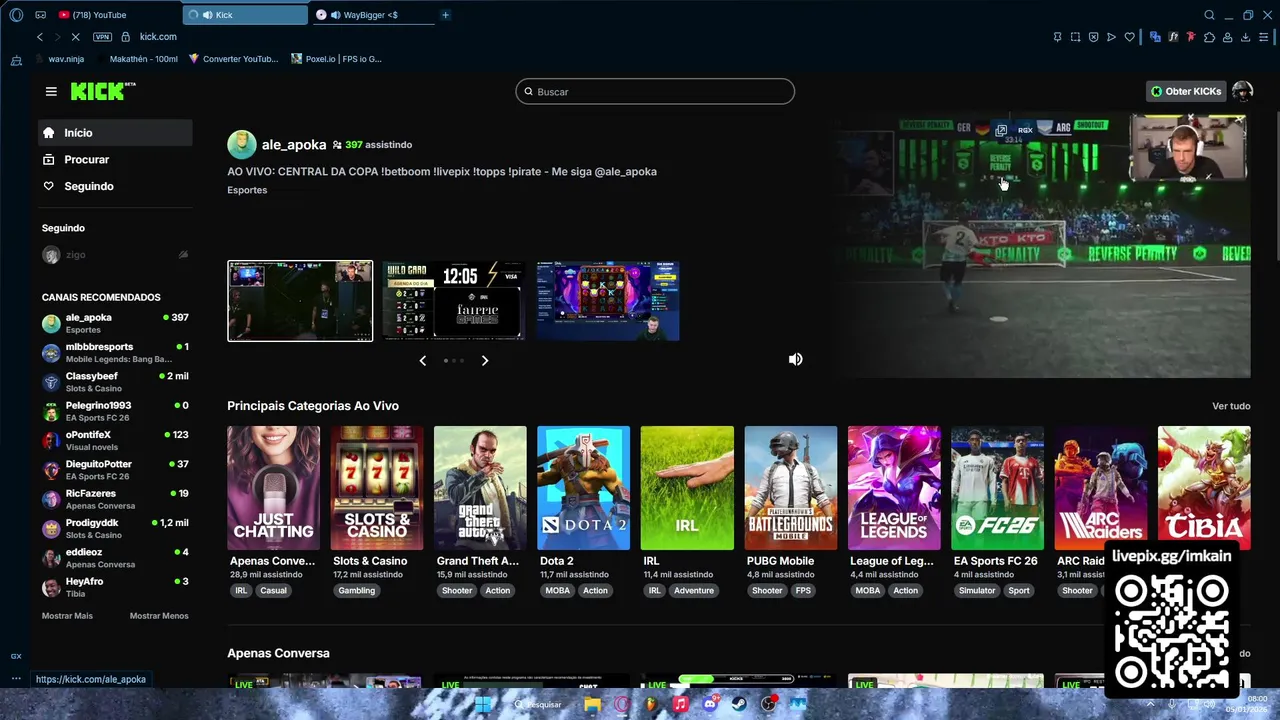Open Windows Start button in taskbar
1280x720 pixels.
(484, 704)
